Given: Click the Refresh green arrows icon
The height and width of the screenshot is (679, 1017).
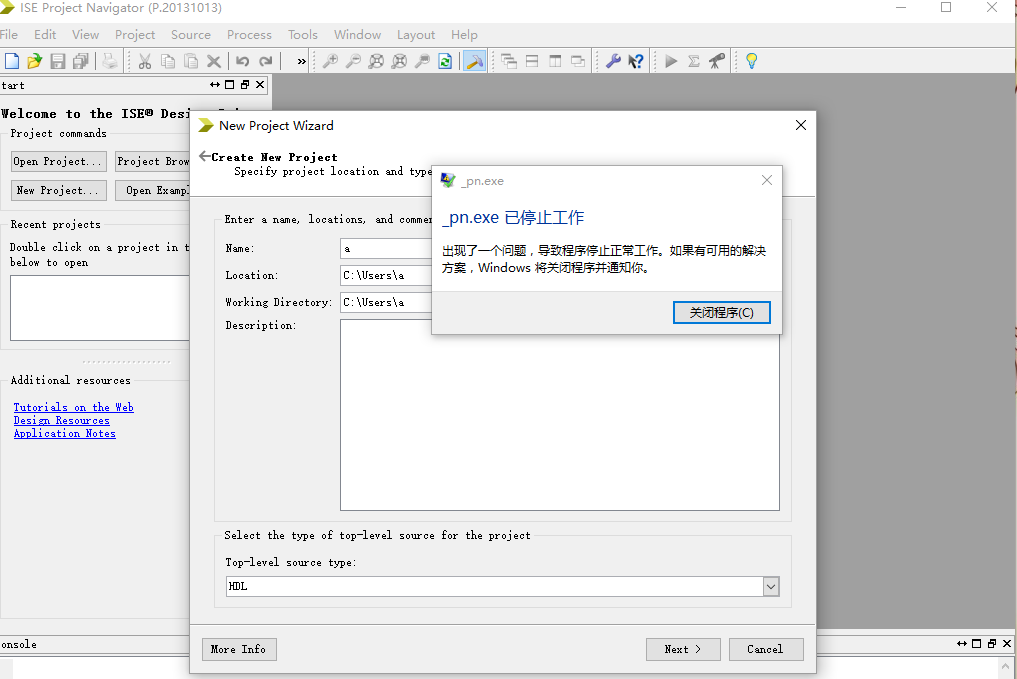Looking at the screenshot, I should pyautogui.click(x=445, y=61).
